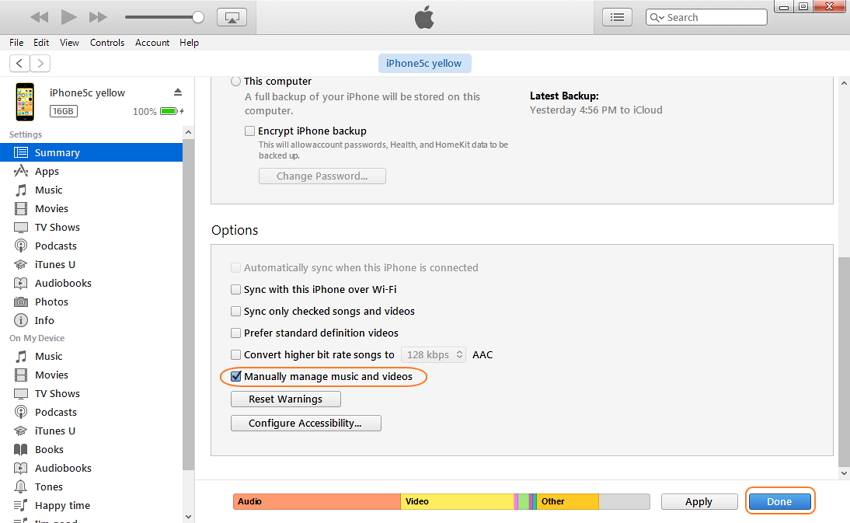Skip to the next track

[97, 17]
